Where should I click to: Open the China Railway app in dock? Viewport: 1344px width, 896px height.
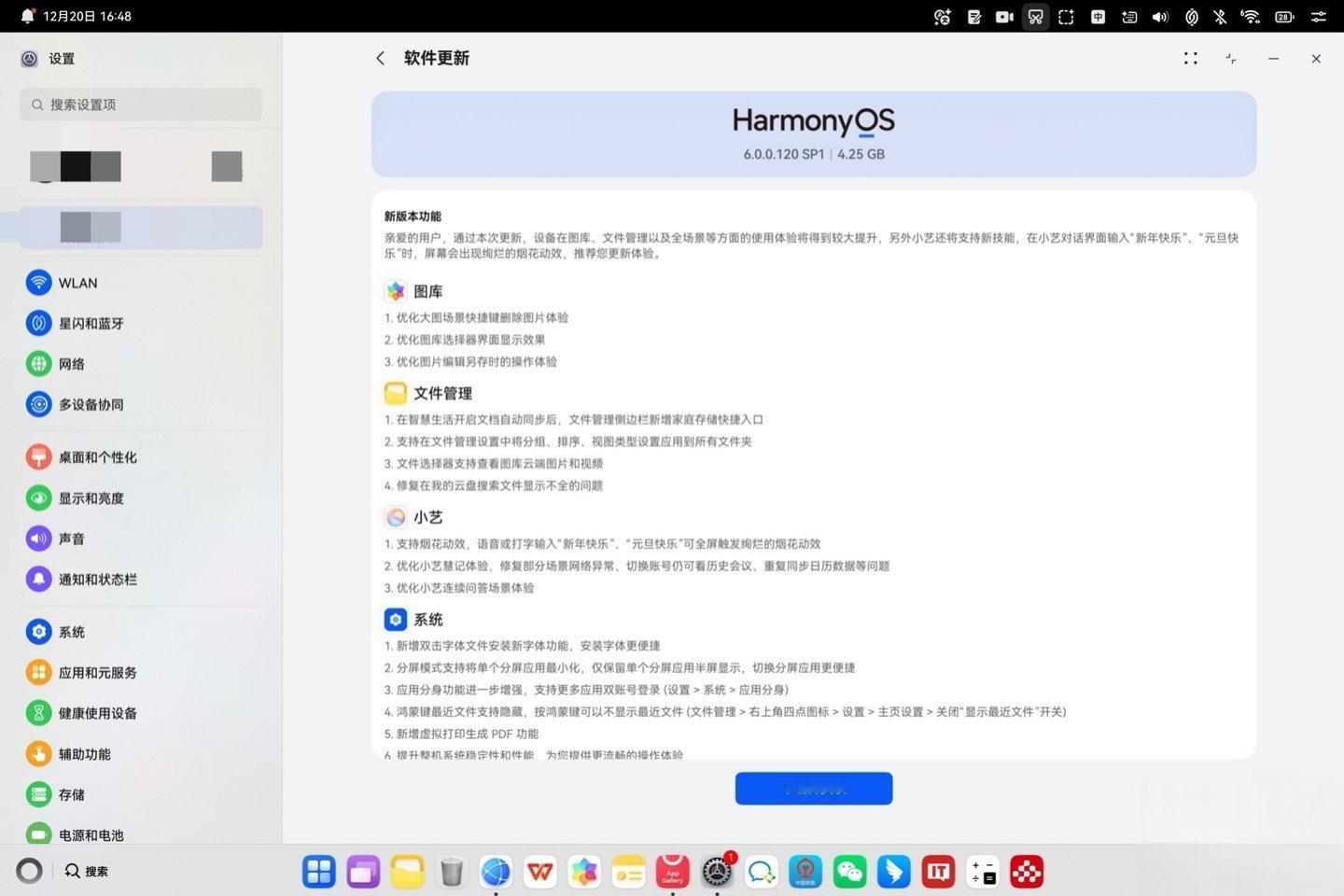pyautogui.click(x=805, y=872)
